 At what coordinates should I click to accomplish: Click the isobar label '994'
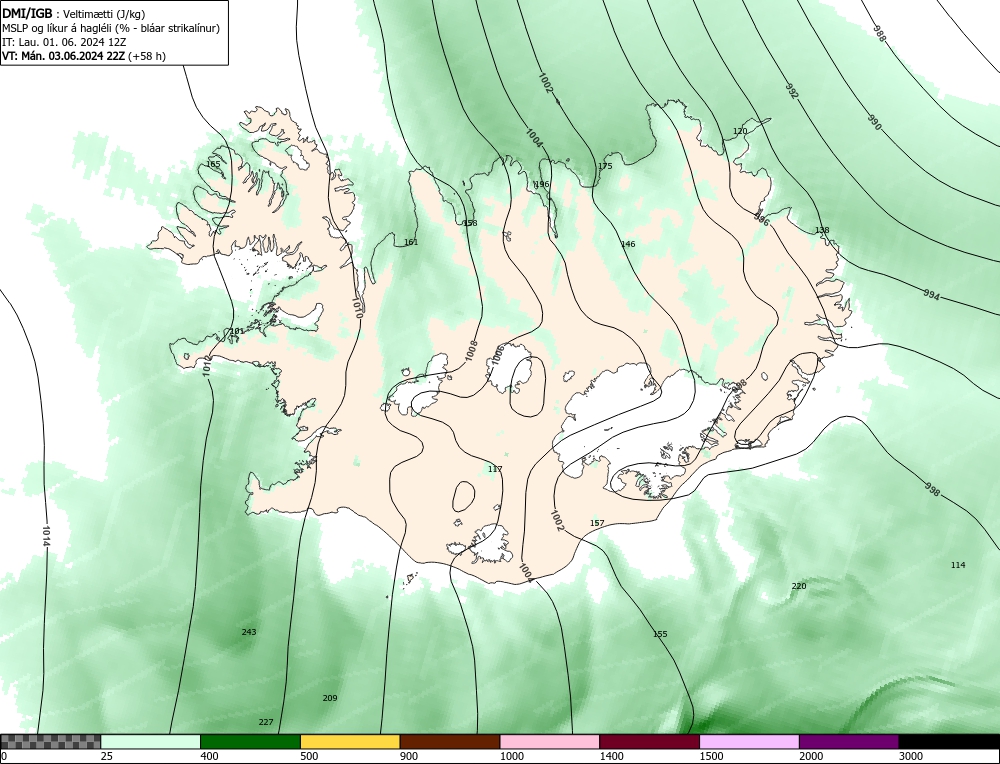[932, 295]
